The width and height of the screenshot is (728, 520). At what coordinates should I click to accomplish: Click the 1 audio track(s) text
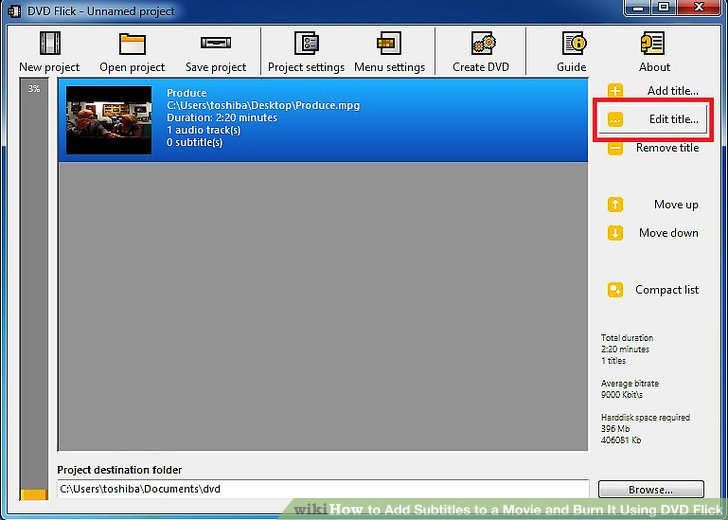pos(204,130)
